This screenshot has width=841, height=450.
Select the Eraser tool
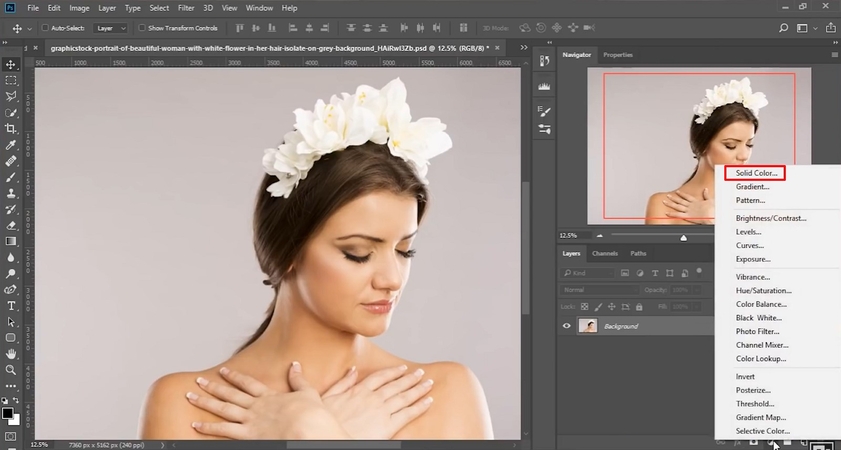click(x=11, y=226)
